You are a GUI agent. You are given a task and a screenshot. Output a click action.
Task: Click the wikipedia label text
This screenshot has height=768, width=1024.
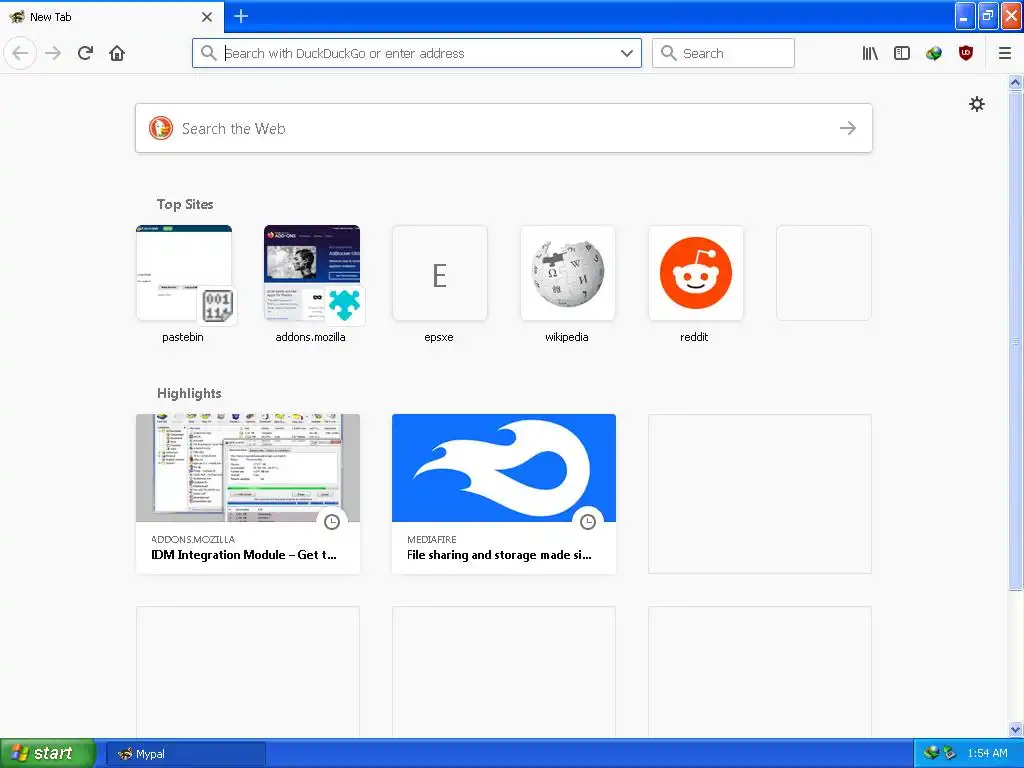point(567,337)
